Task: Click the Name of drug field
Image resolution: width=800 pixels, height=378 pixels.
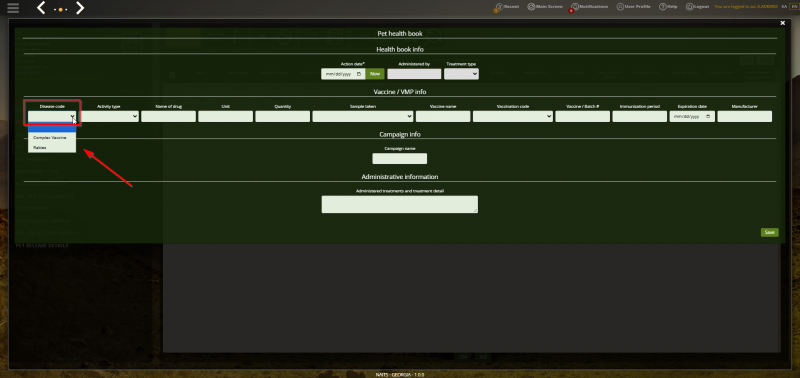Action: tap(168, 116)
